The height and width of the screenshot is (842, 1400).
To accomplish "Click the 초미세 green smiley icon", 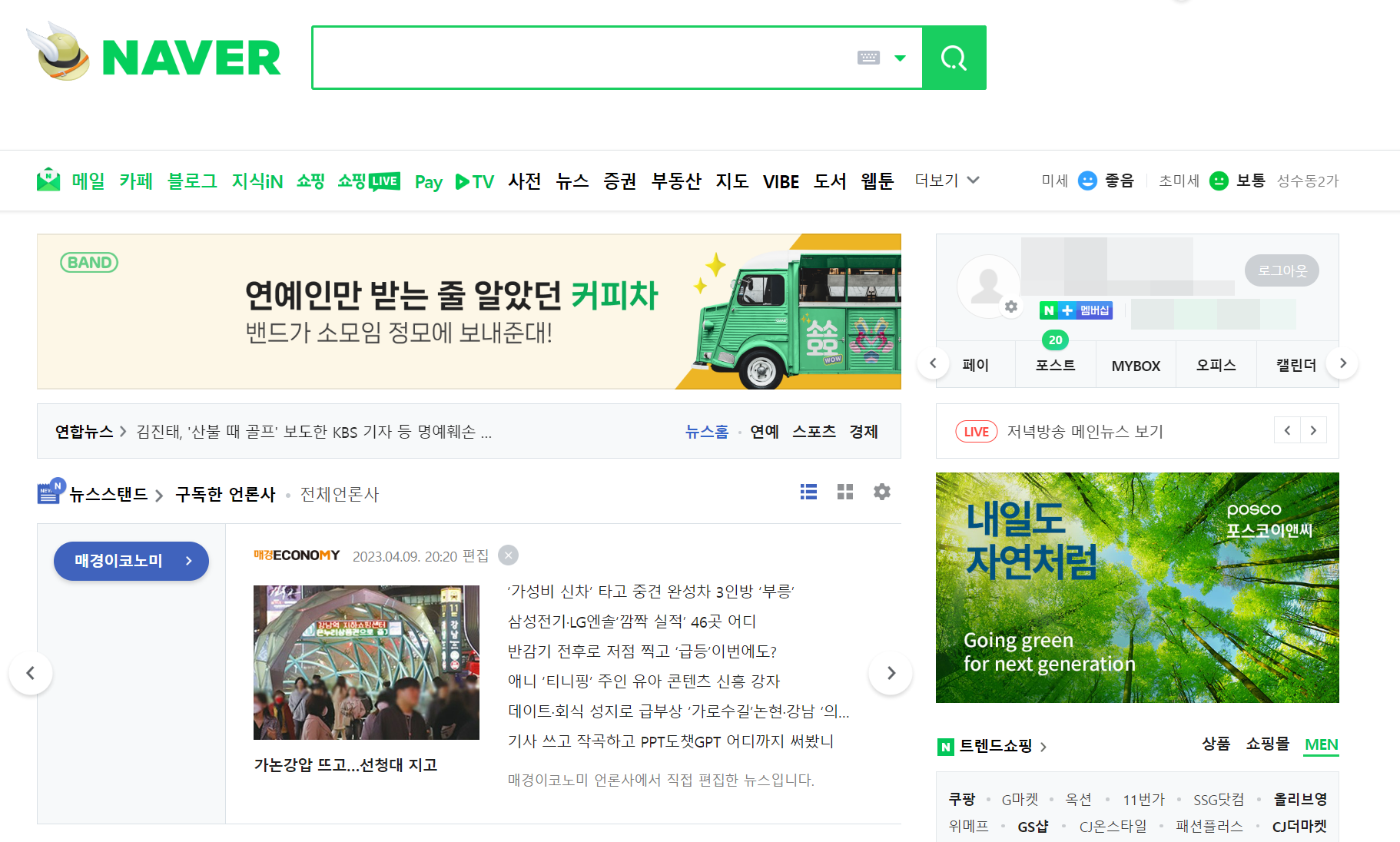I will coord(1219,181).
